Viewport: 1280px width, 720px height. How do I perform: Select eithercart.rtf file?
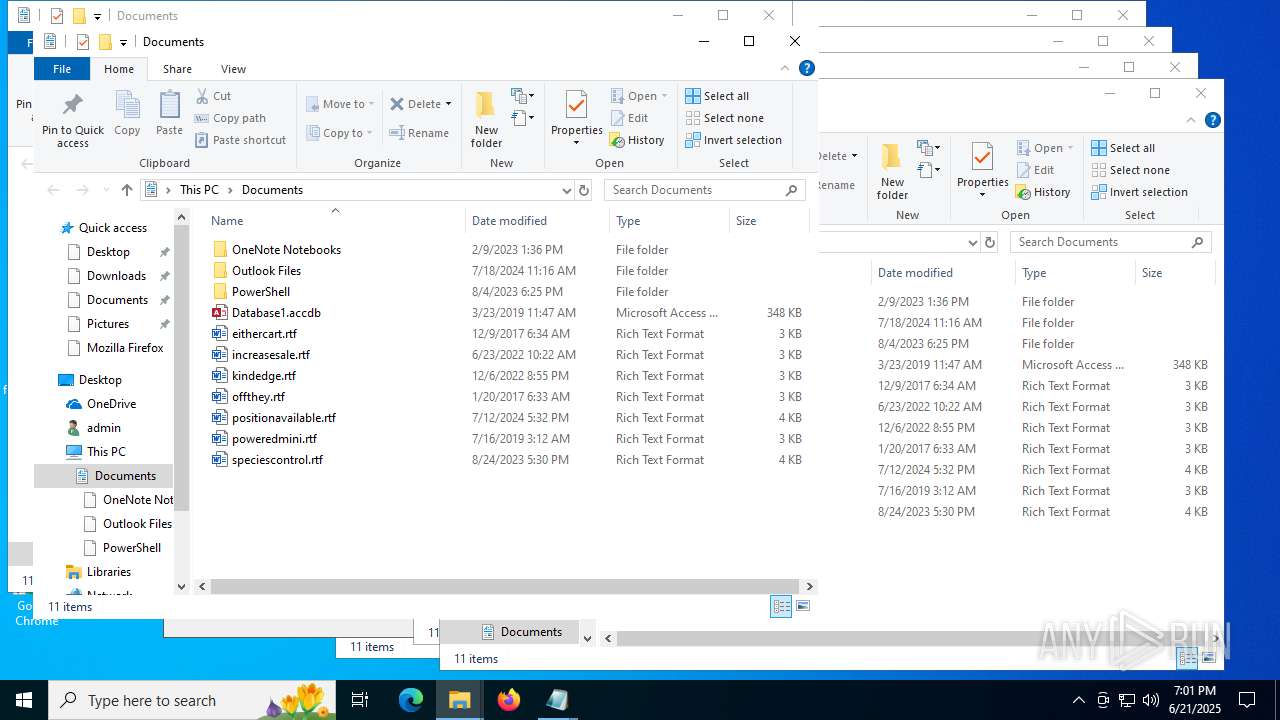click(x=264, y=334)
